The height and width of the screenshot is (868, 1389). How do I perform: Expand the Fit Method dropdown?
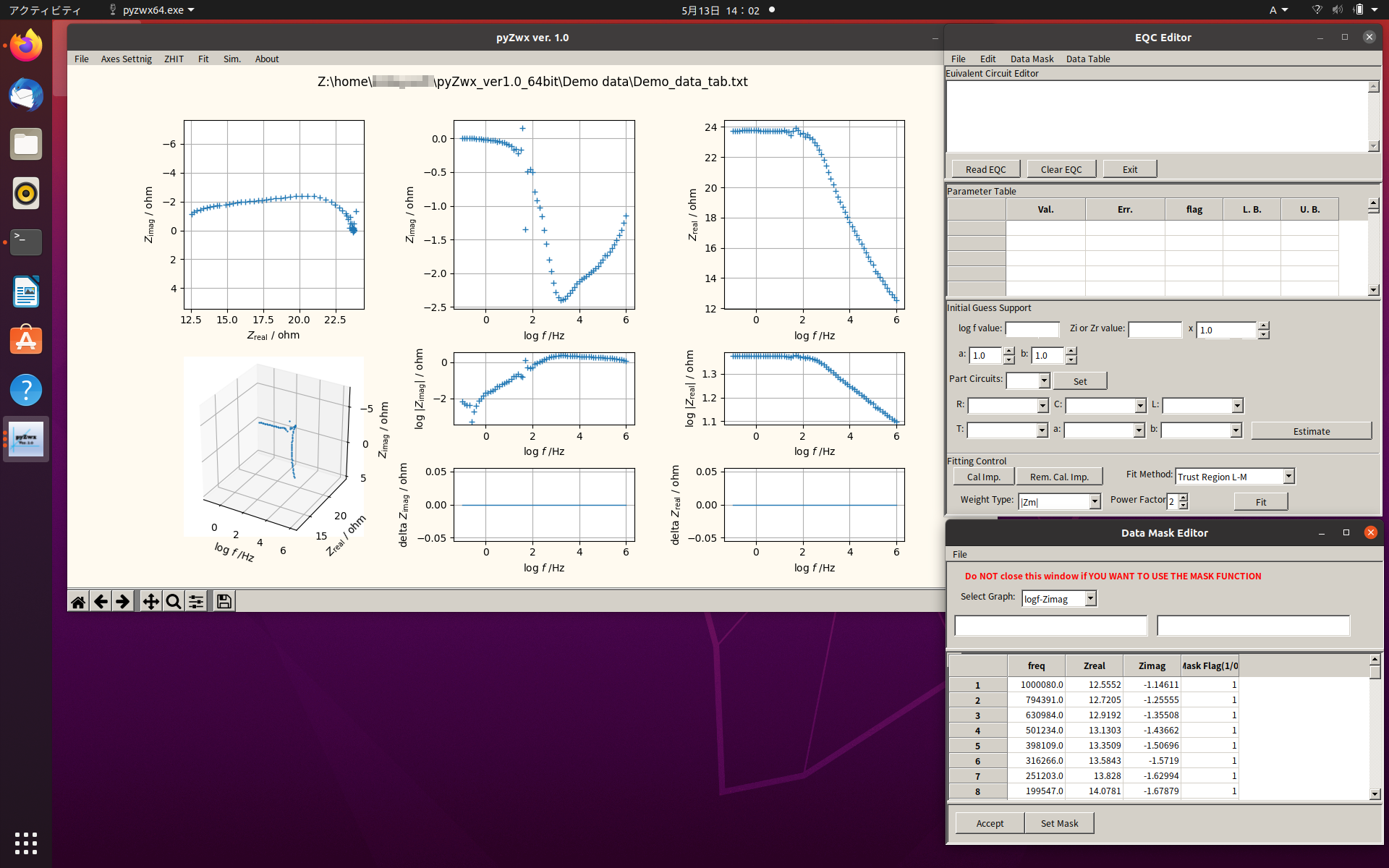[1288, 477]
